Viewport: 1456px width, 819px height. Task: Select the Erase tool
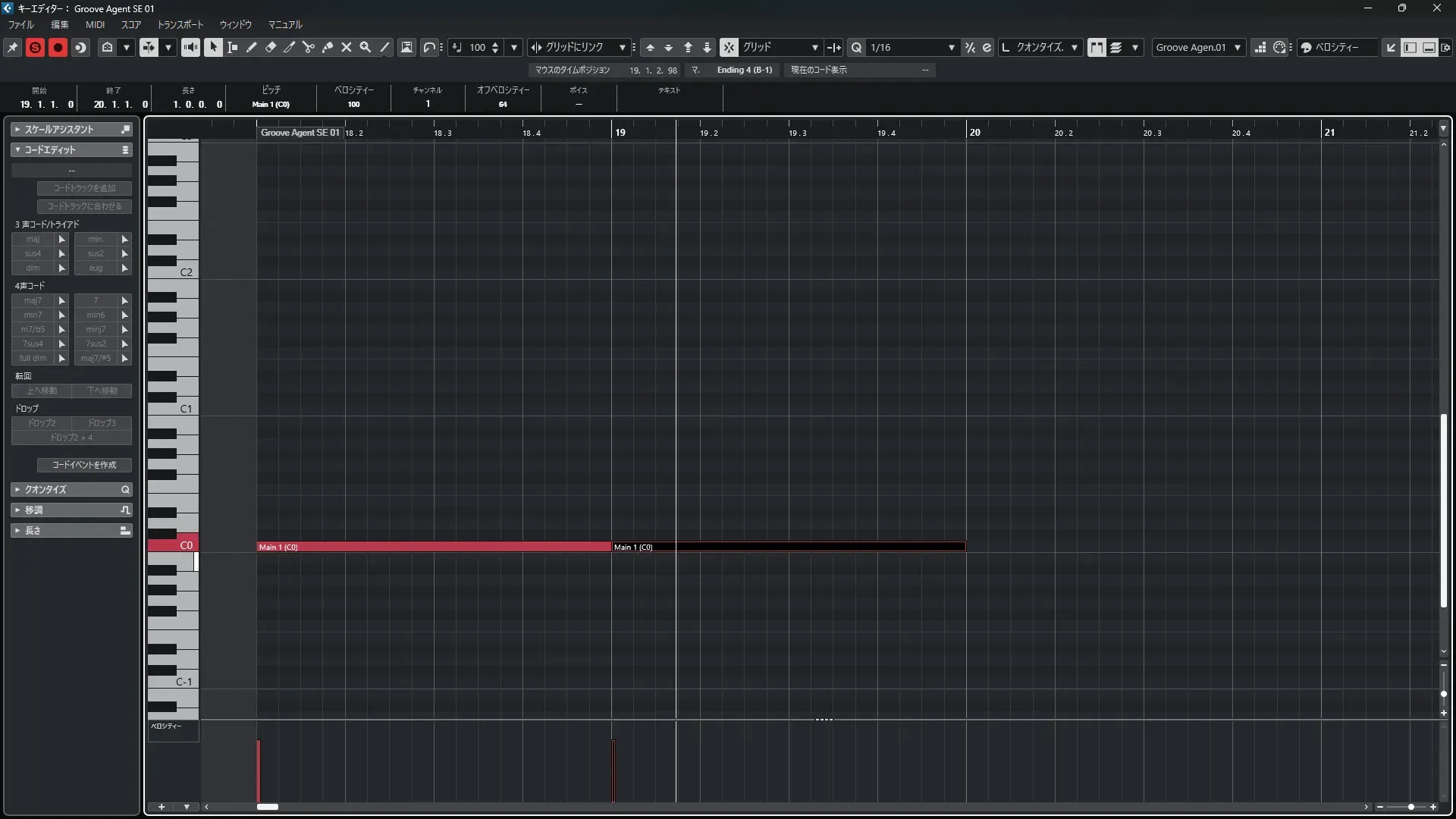pyautogui.click(x=271, y=47)
